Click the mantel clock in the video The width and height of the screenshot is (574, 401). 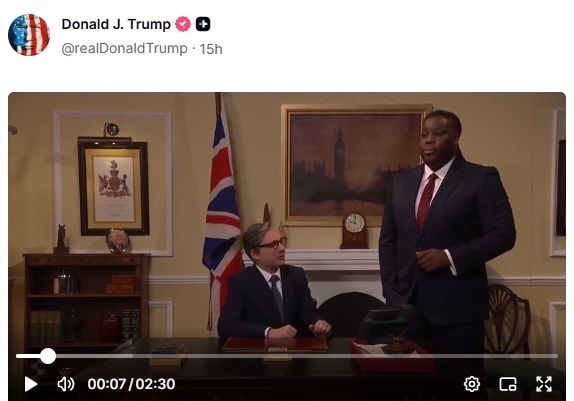[x=354, y=230]
